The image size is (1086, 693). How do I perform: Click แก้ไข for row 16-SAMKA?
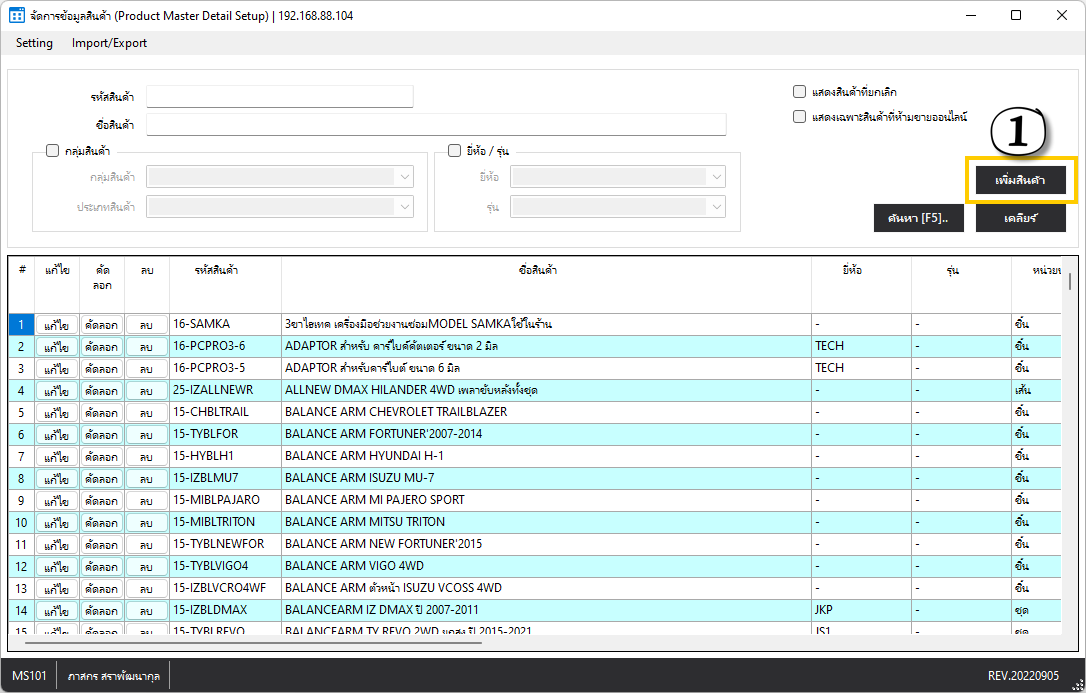tap(57, 325)
